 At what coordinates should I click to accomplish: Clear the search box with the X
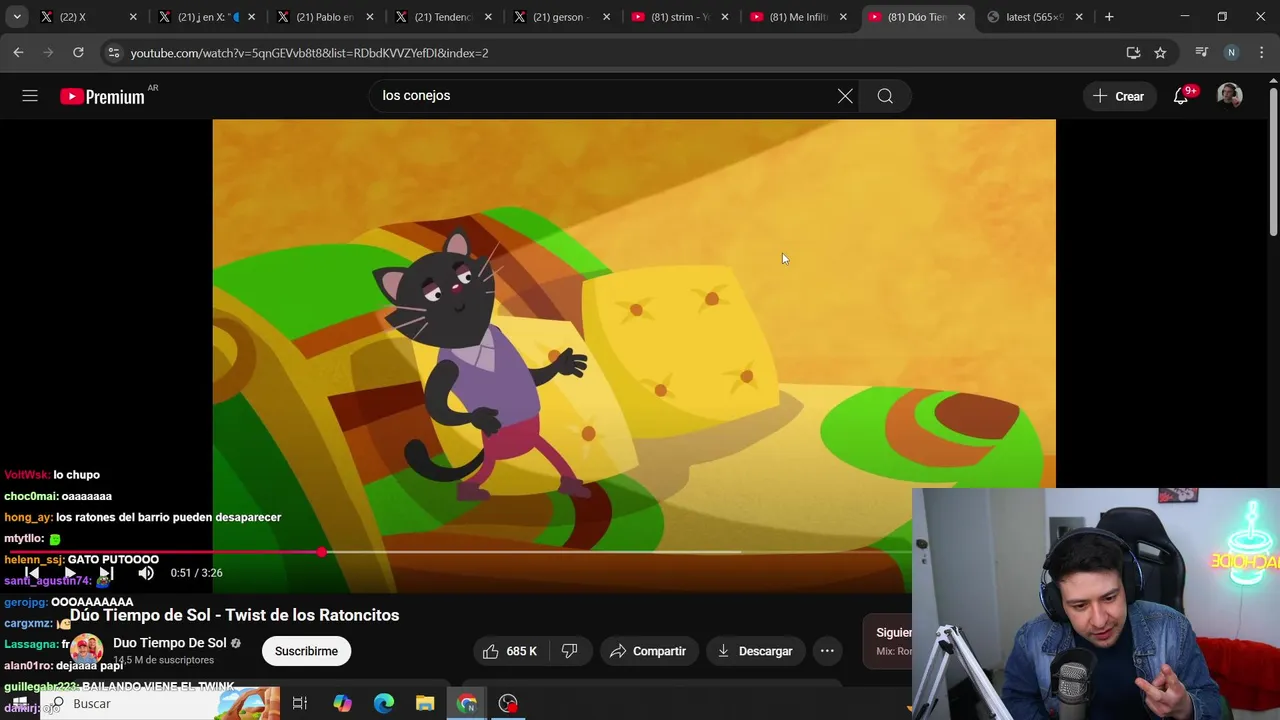pyautogui.click(x=845, y=96)
